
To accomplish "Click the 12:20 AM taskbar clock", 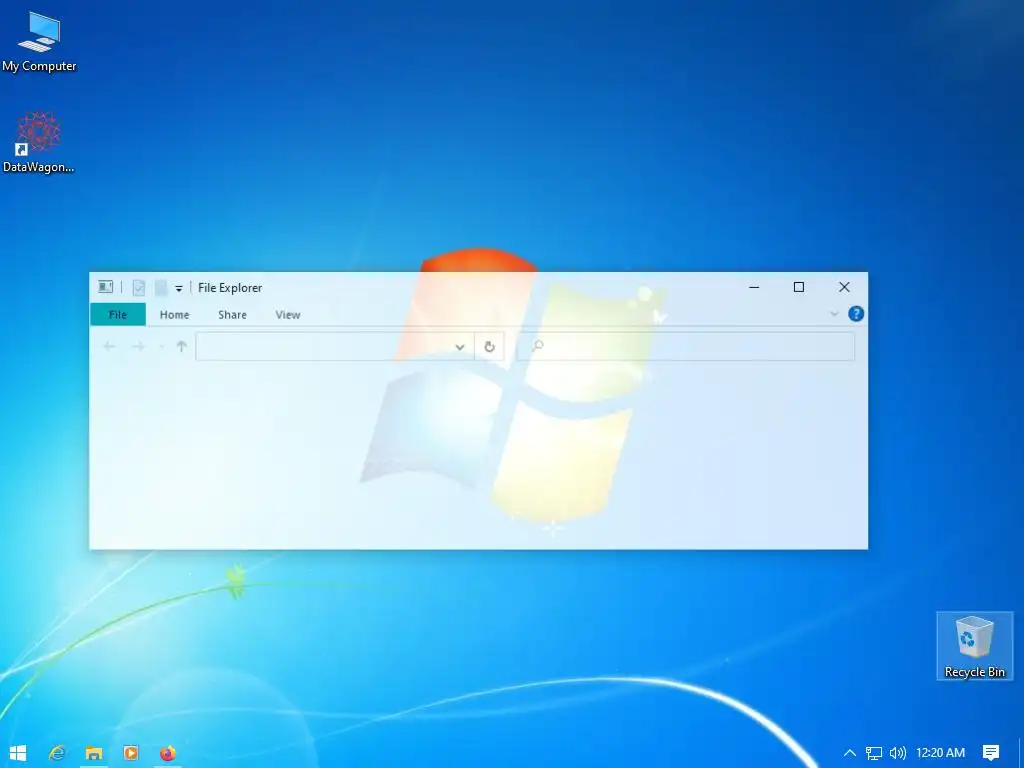I will pyautogui.click(x=940, y=753).
